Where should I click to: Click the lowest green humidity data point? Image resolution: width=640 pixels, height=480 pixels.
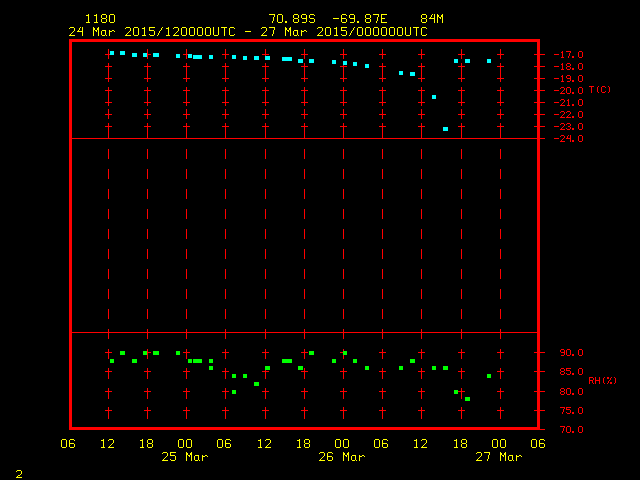tap(467, 399)
